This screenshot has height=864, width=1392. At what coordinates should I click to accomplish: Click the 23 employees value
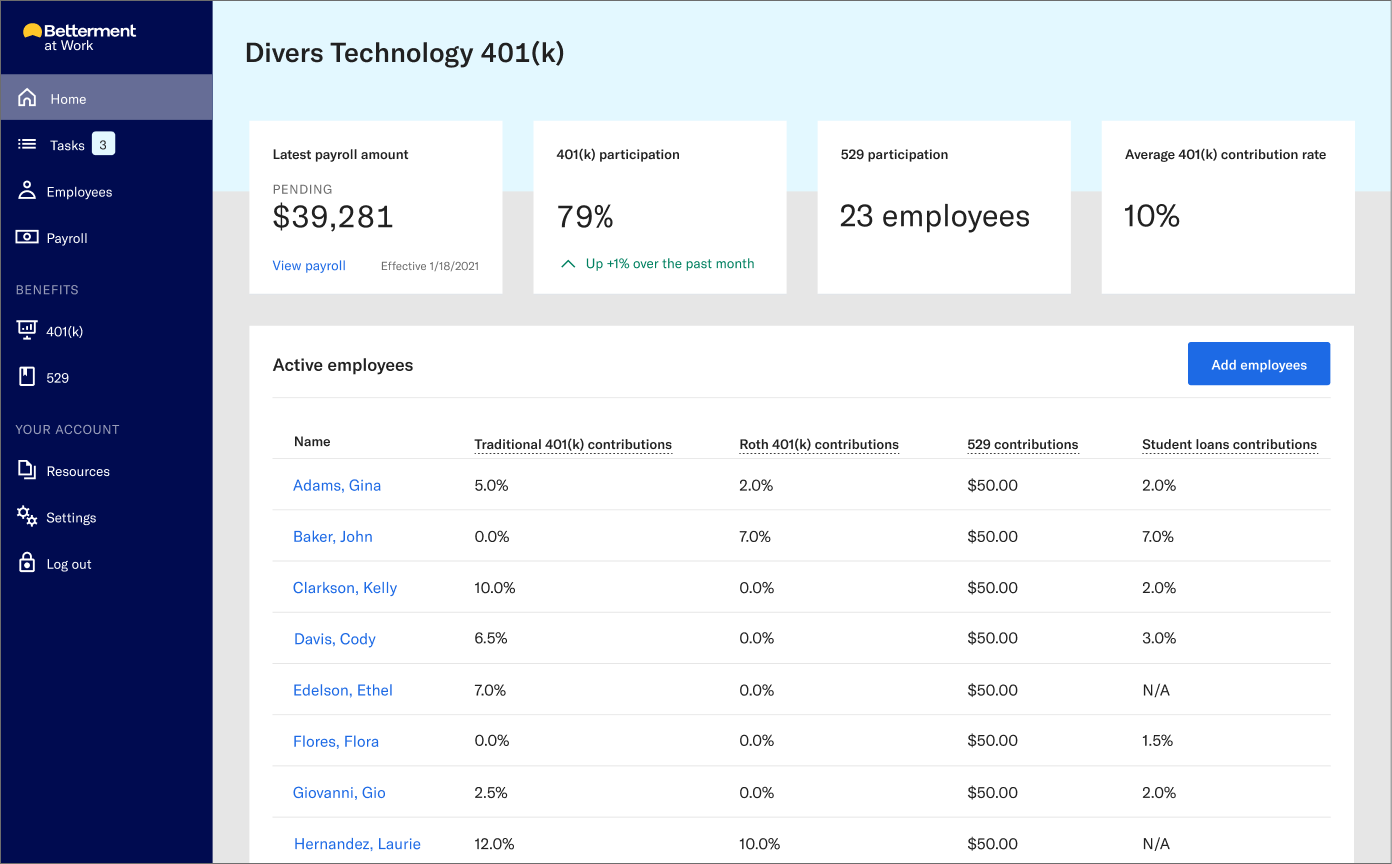pyautogui.click(x=935, y=216)
